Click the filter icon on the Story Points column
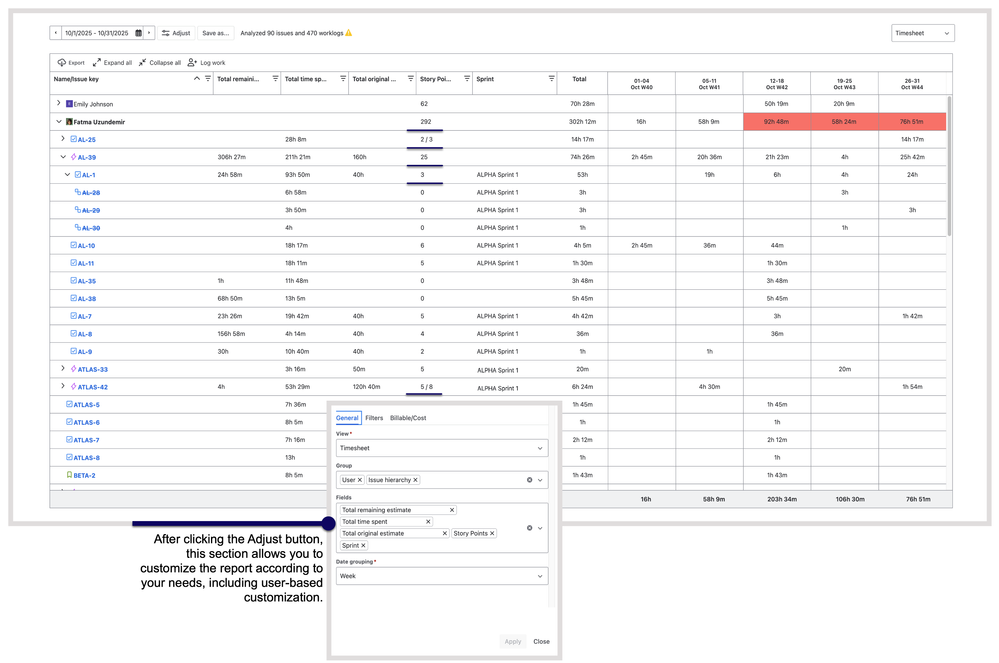999x663 pixels. (x=467, y=80)
